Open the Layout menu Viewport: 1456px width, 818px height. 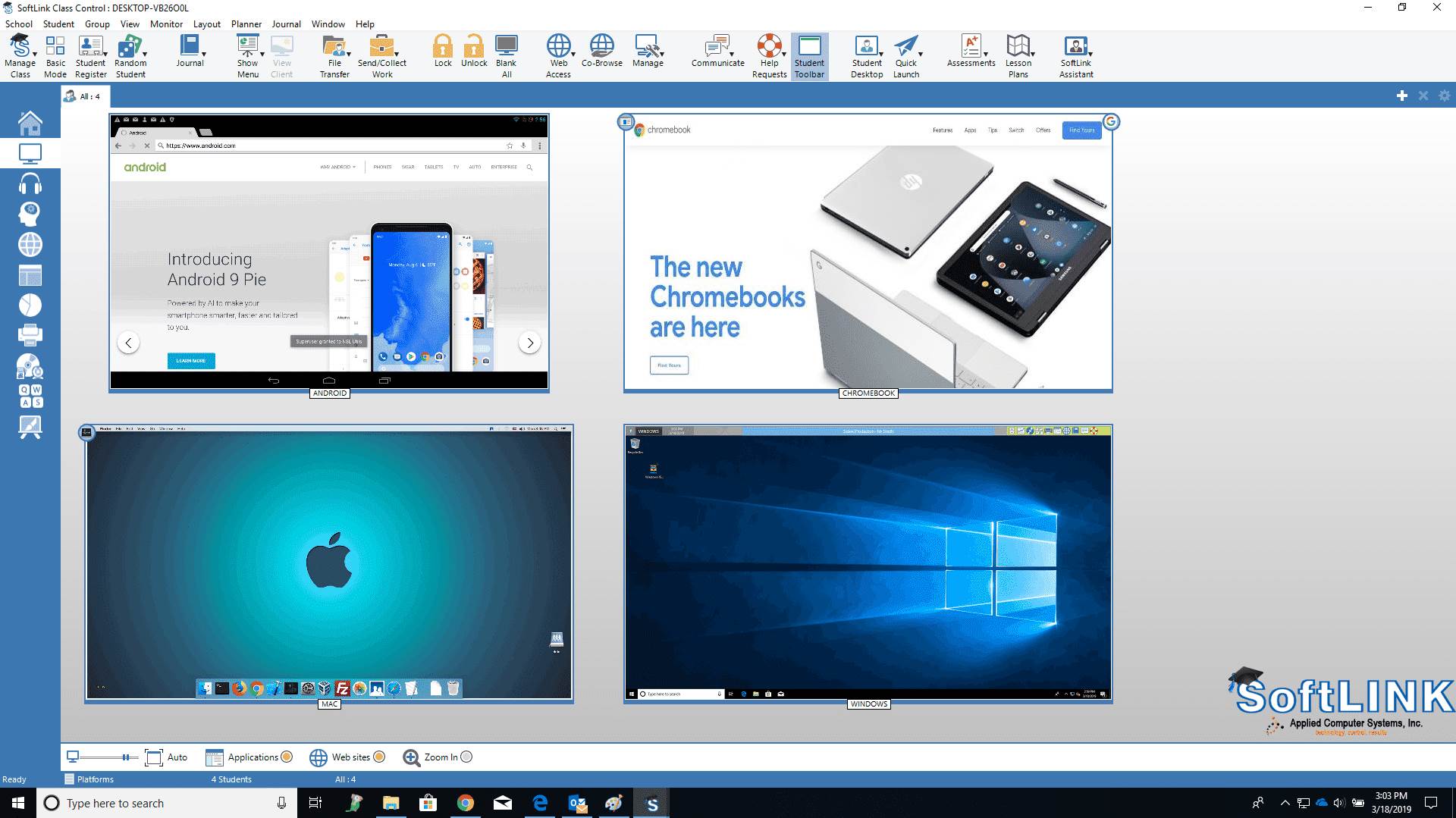(206, 24)
